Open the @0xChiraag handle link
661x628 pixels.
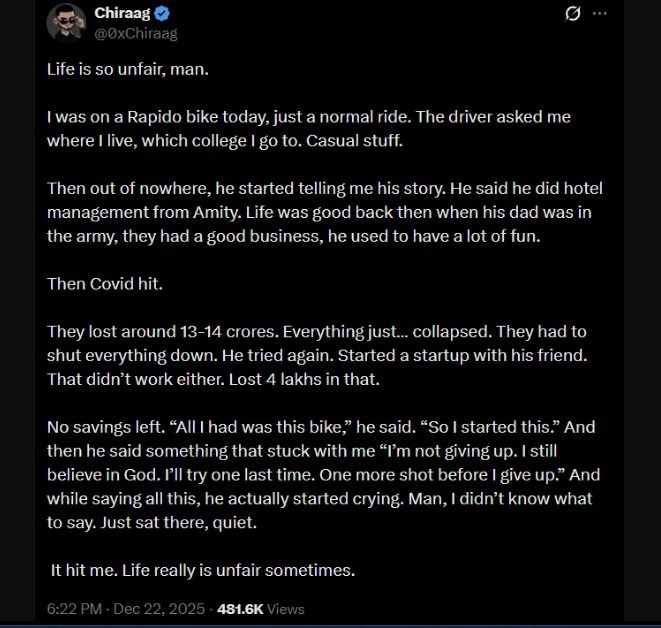point(136,33)
